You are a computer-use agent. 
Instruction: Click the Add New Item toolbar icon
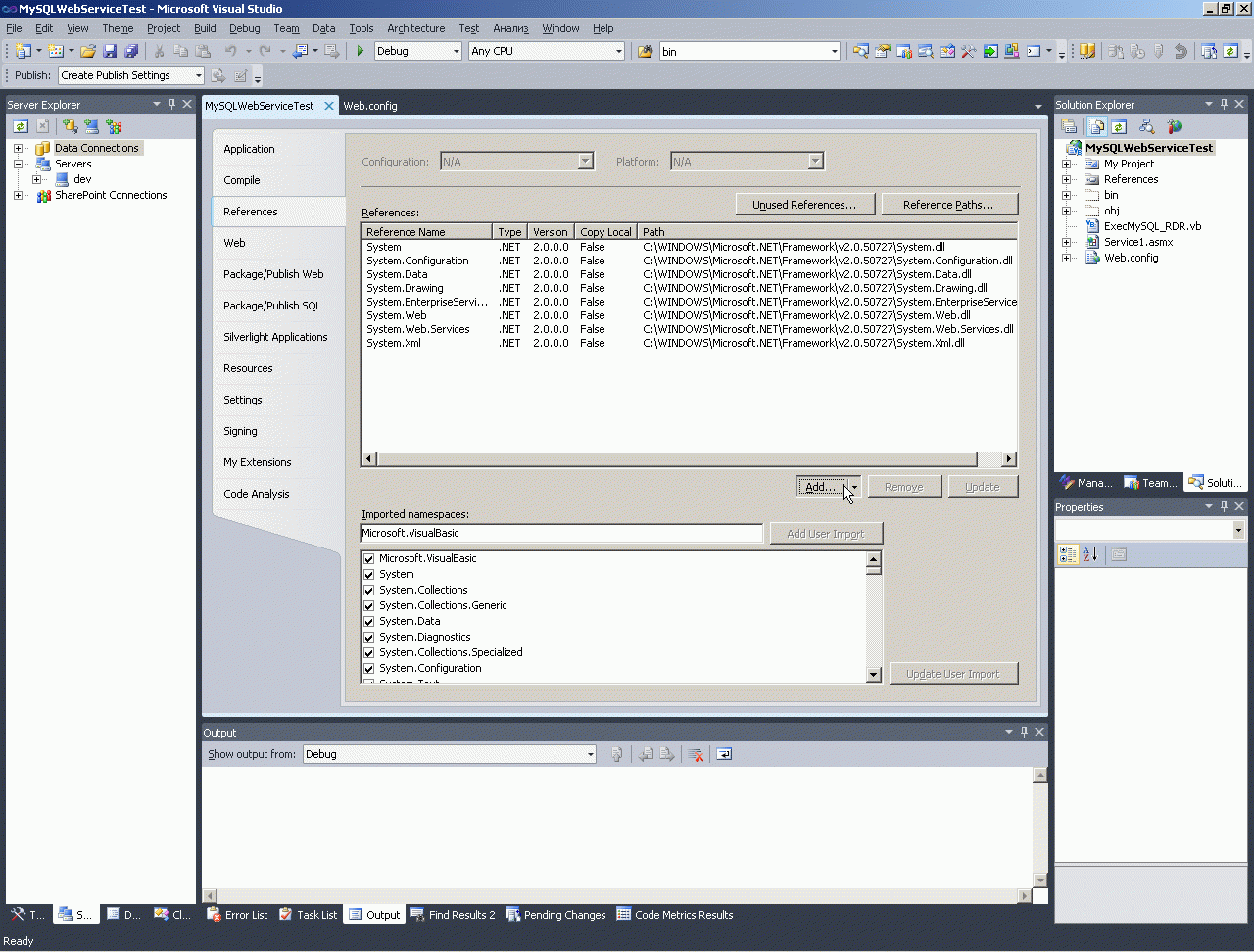pyautogui.click(x=56, y=51)
